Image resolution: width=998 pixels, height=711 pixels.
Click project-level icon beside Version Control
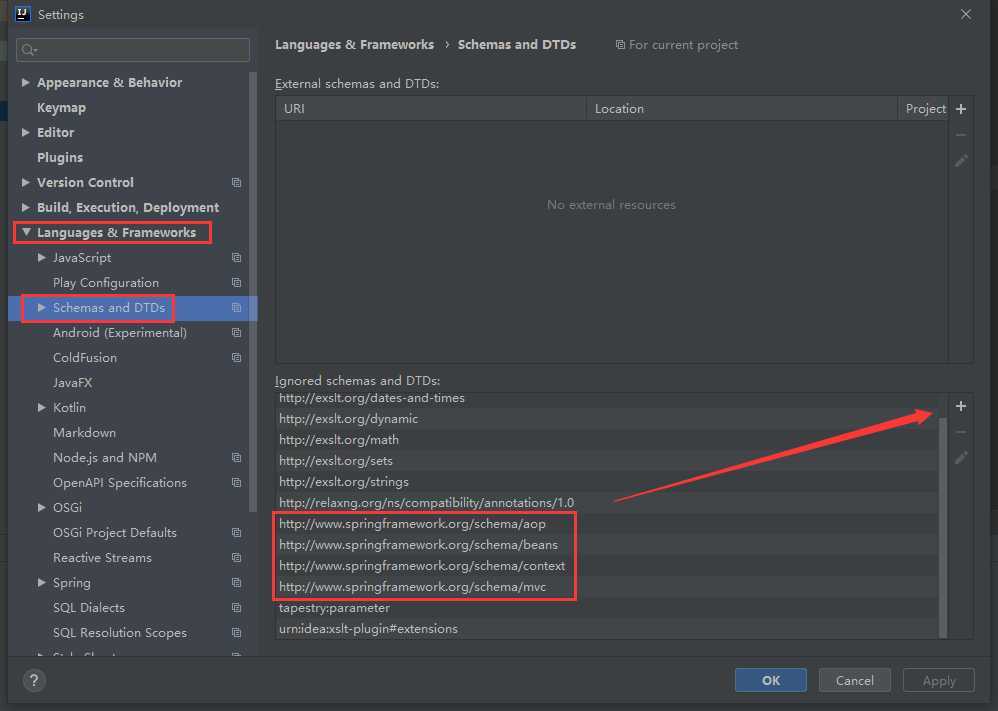pyautogui.click(x=236, y=183)
